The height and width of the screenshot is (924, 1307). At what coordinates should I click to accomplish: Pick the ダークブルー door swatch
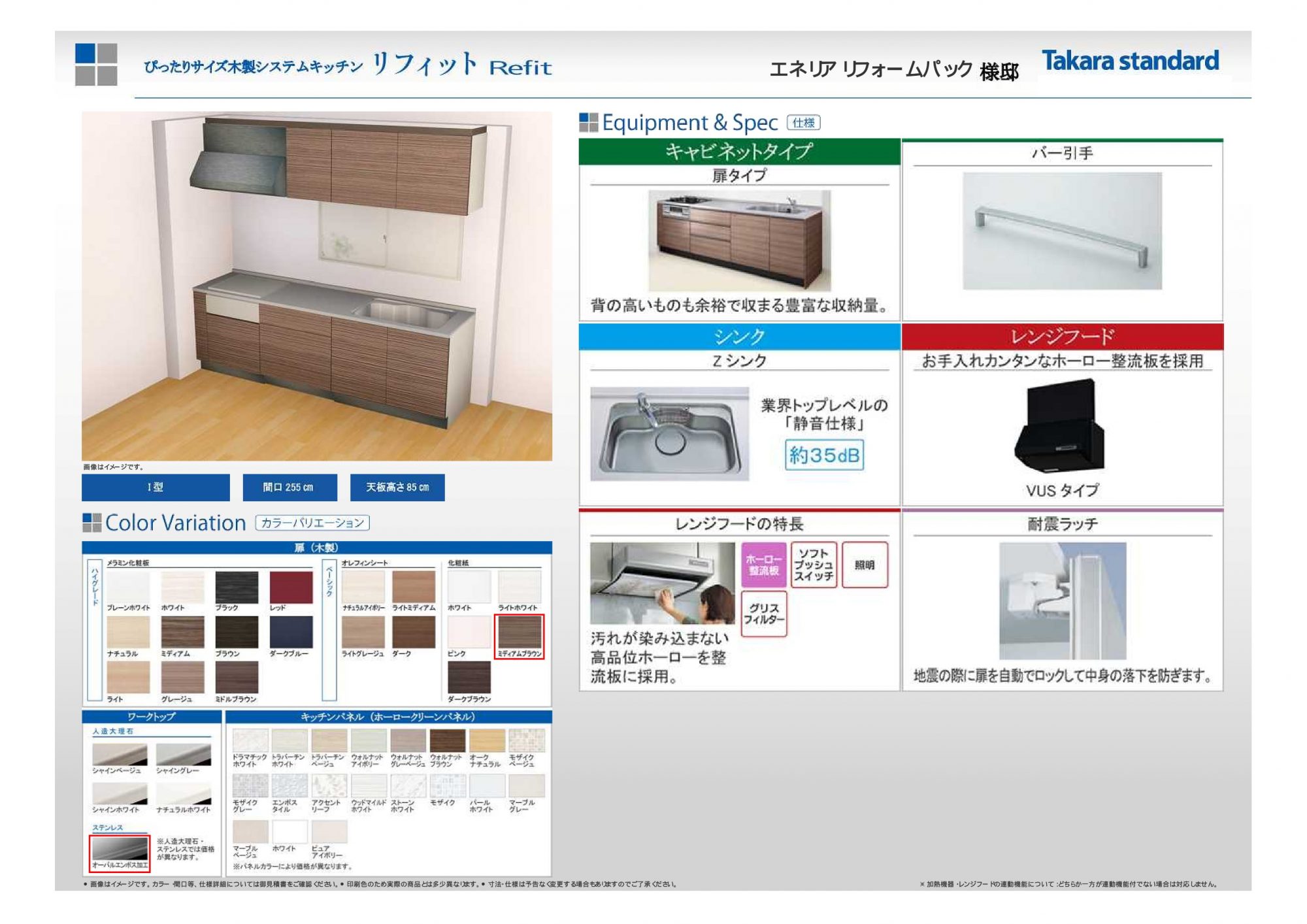click(x=291, y=633)
